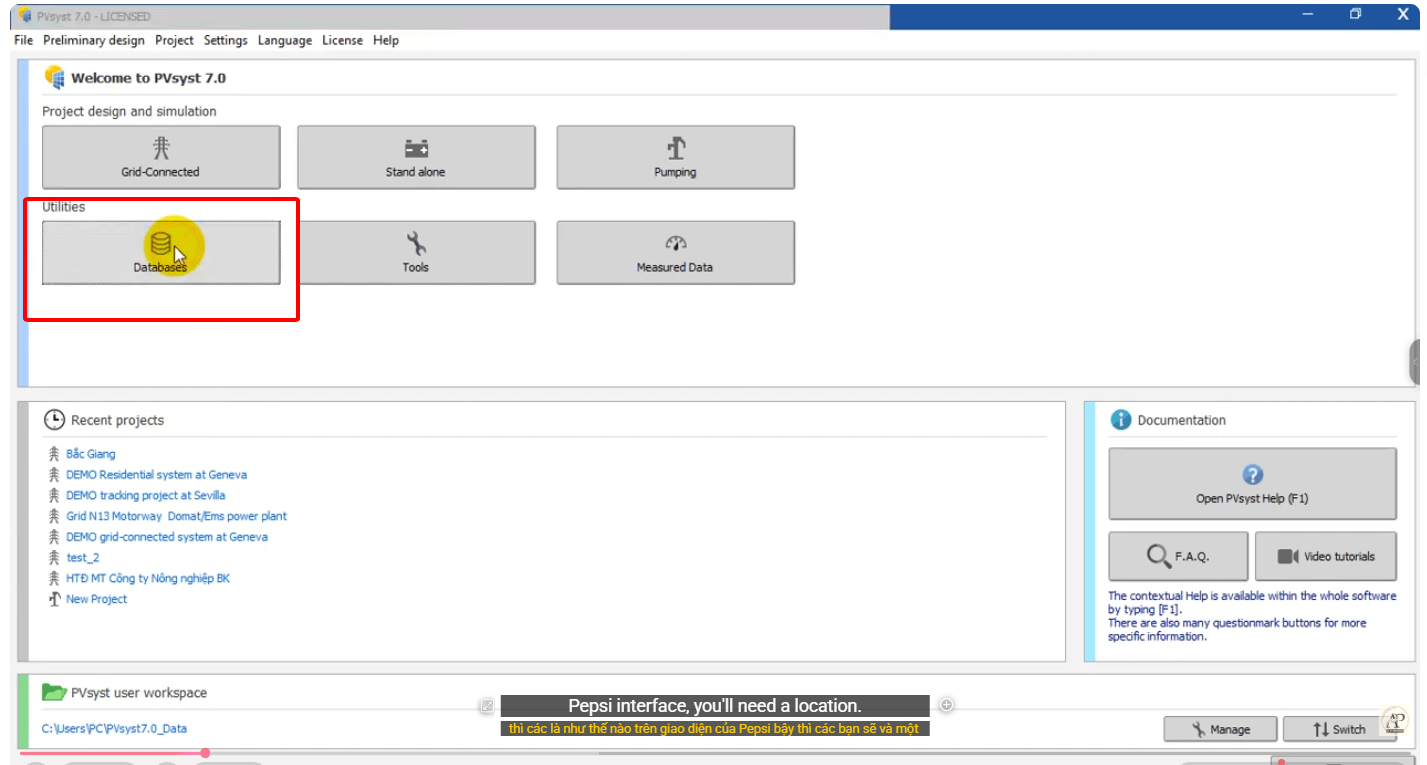Viewport: 1427px width, 765px height.
Task: Open the Tools utility
Action: click(x=416, y=252)
